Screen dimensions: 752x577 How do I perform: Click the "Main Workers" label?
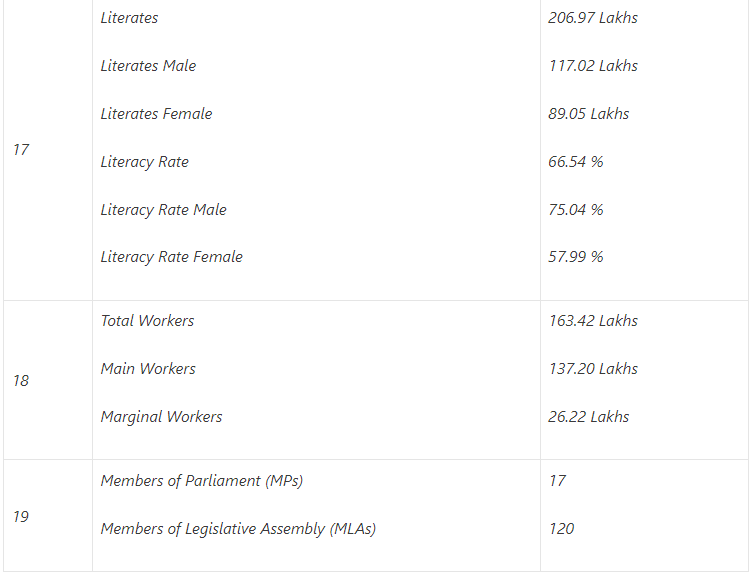point(147,369)
